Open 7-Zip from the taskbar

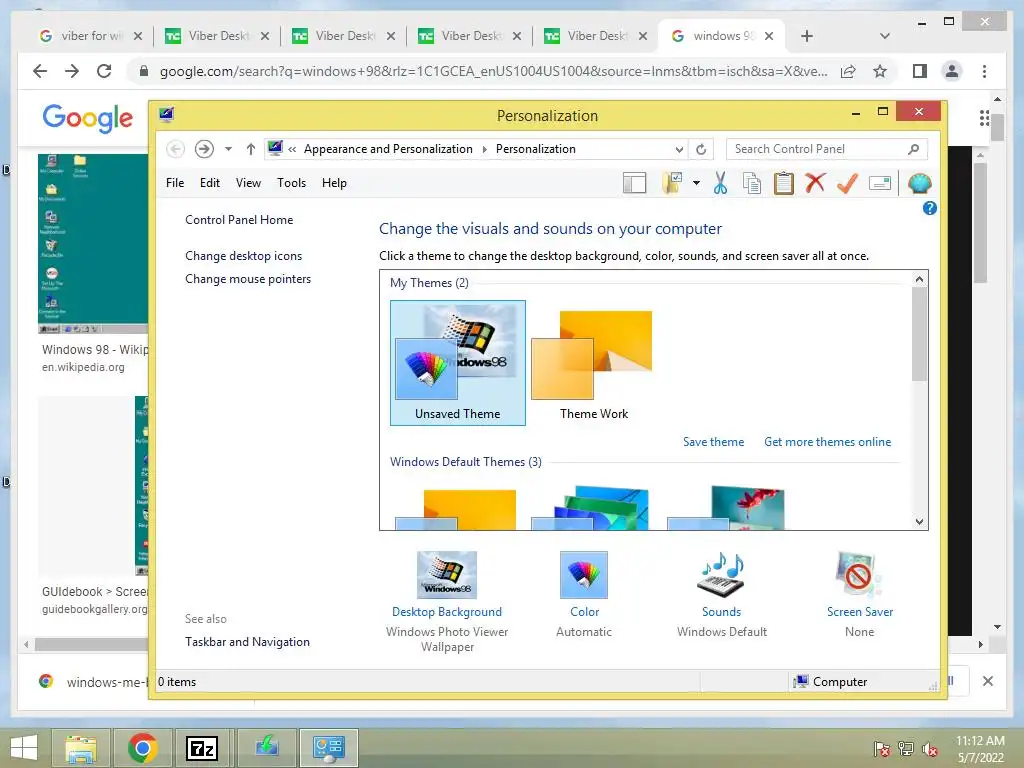point(202,748)
